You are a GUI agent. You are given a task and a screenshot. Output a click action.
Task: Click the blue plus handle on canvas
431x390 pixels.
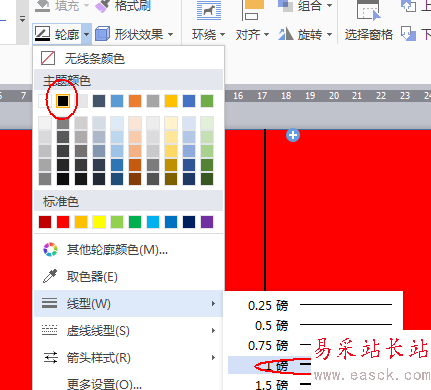293,135
